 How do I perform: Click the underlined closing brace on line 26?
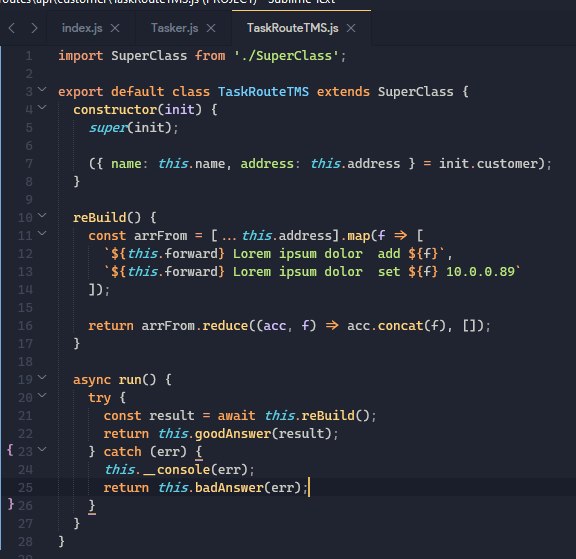point(92,506)
